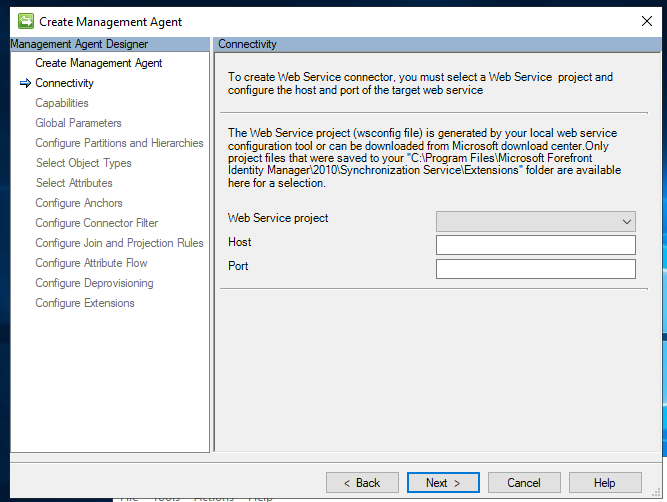Open Configure Extensions step

(x=85, y=303)
